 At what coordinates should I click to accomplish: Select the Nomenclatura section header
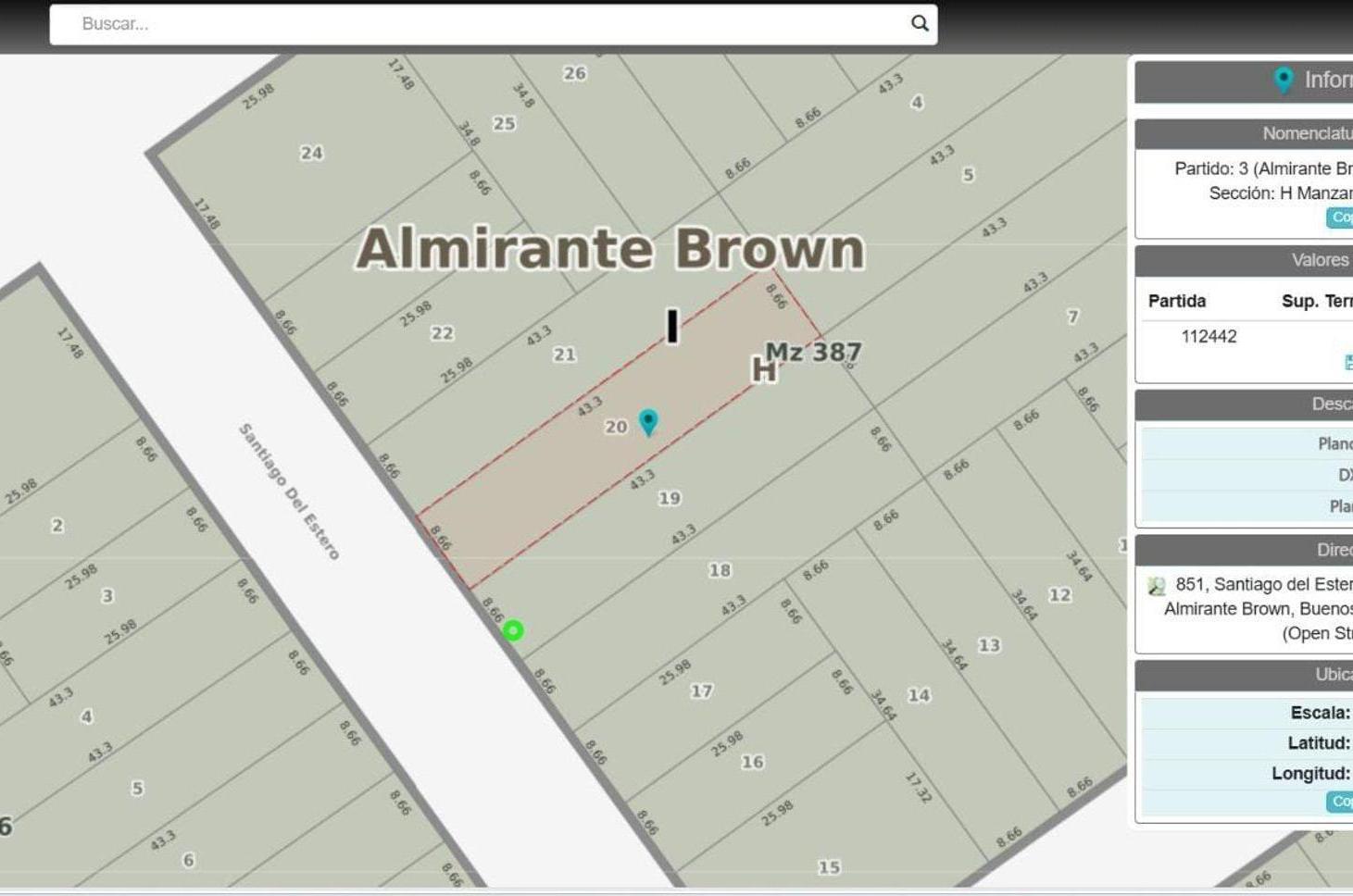1244,133
